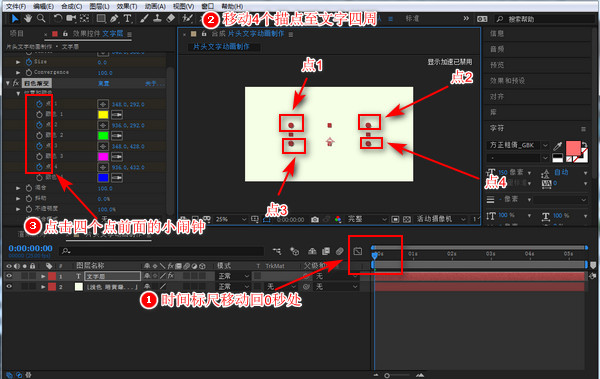Click the 重置 link for 四色渐变

click(x=104, y=83)
